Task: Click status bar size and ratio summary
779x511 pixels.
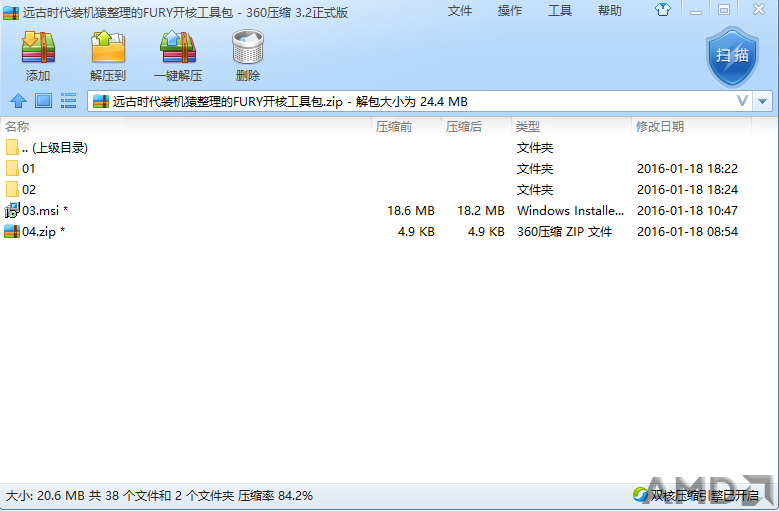Action: click(159, 495)
